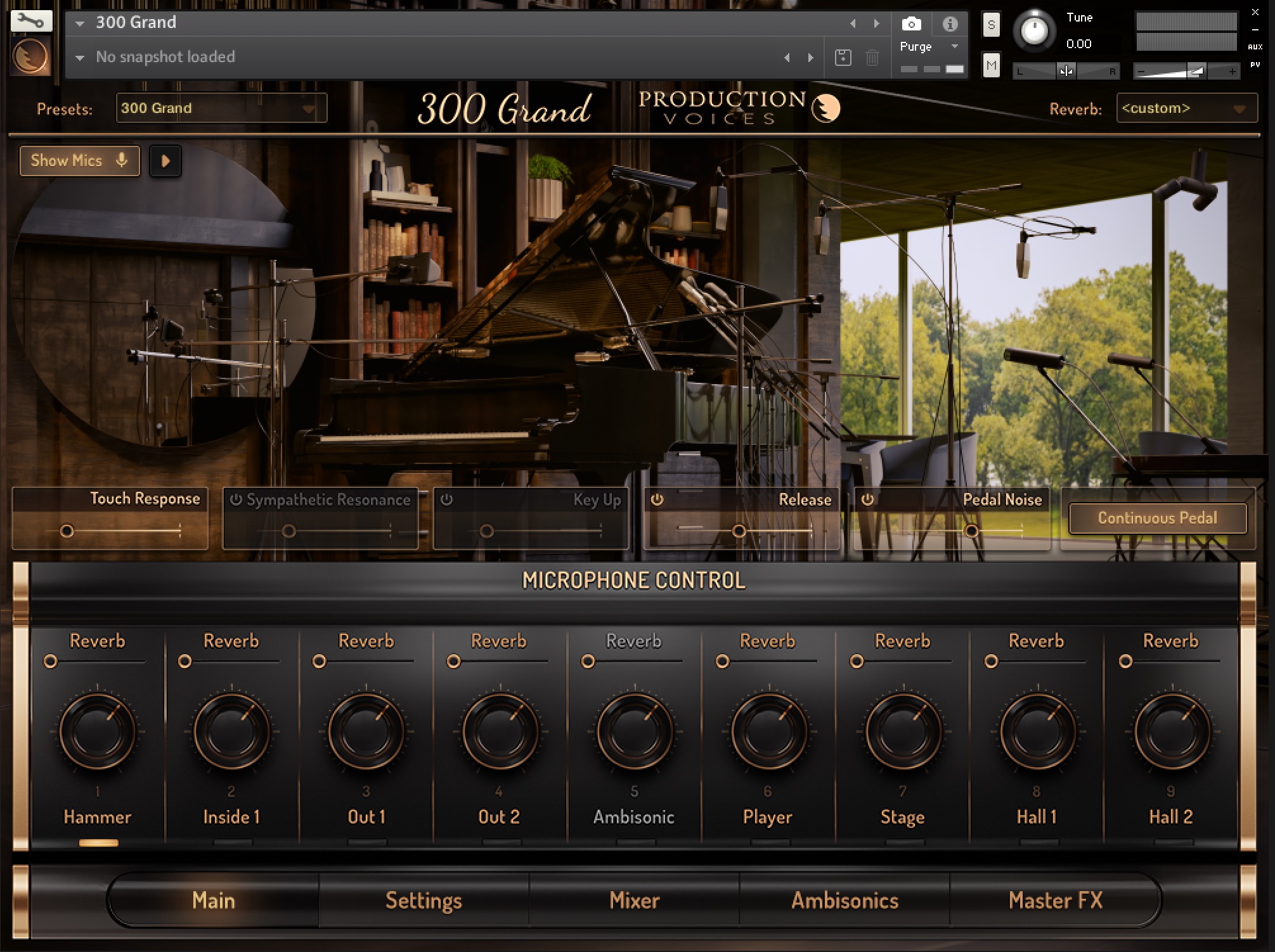Viewport: 1275px width, 952px height.
Task: Click the output volume slider
Action: [1186, 71]
